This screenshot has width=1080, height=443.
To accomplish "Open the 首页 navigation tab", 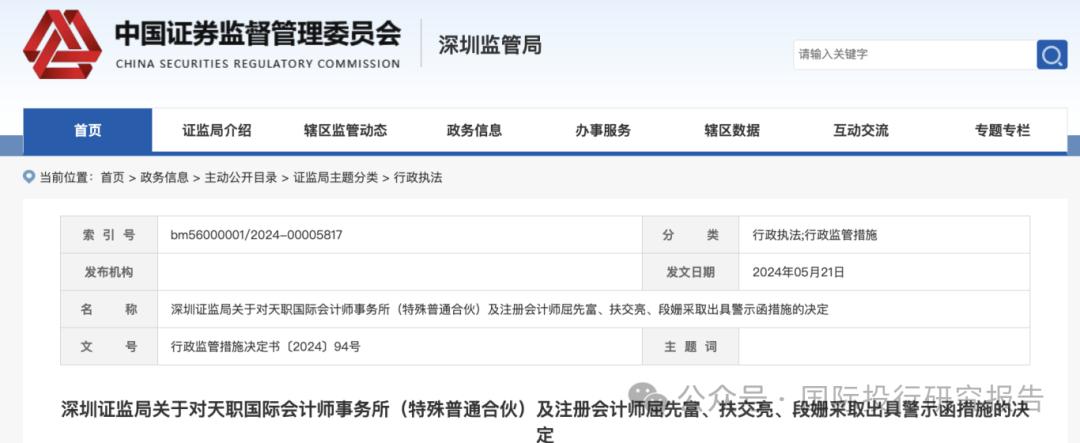I will click(87, 130).
